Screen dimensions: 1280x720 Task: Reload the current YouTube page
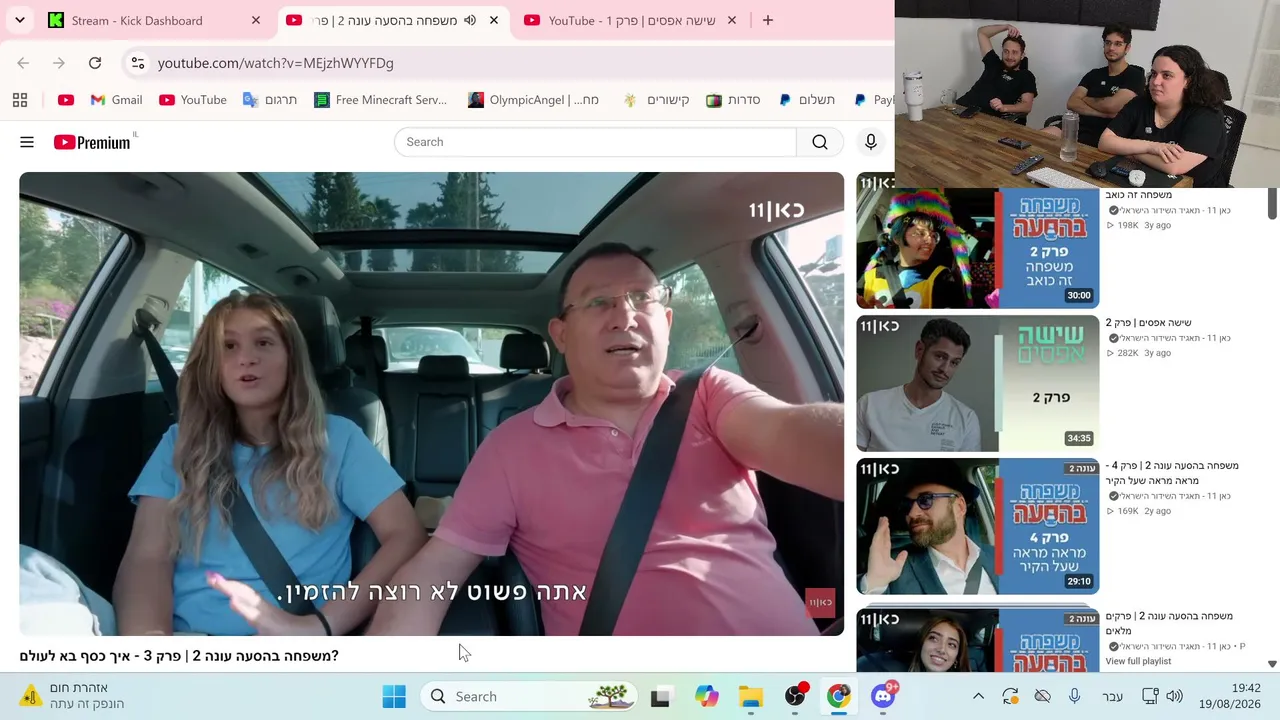coord(95,63)
